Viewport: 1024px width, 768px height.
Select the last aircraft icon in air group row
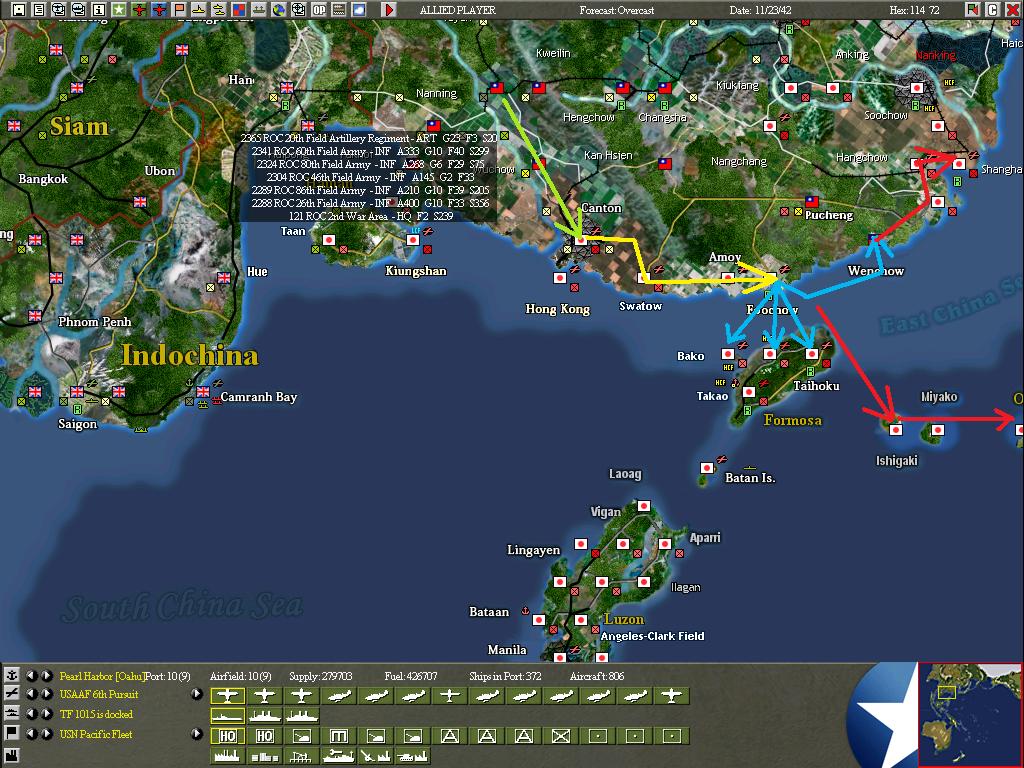click(672, 696)
